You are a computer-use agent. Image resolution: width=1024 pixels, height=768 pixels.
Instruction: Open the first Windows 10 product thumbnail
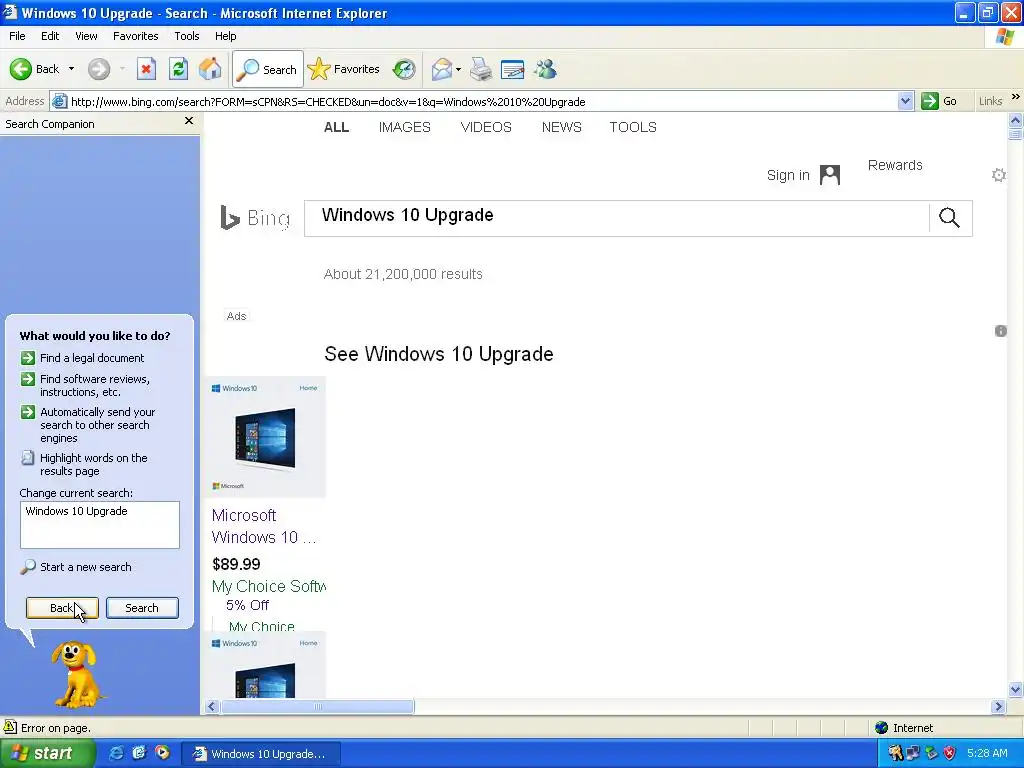coord(265,437)
